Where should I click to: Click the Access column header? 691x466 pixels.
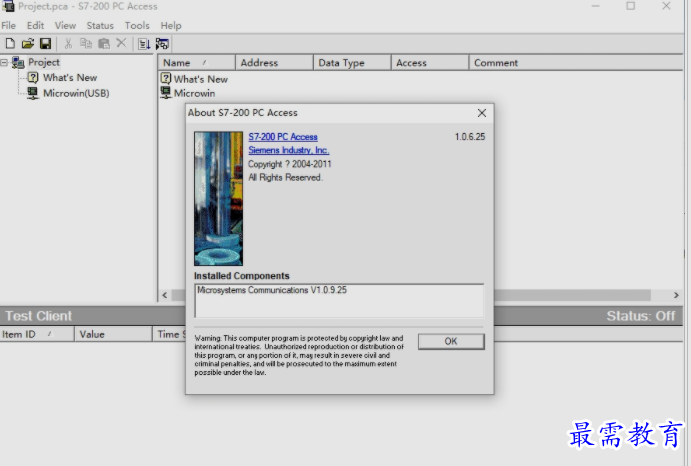430,63
